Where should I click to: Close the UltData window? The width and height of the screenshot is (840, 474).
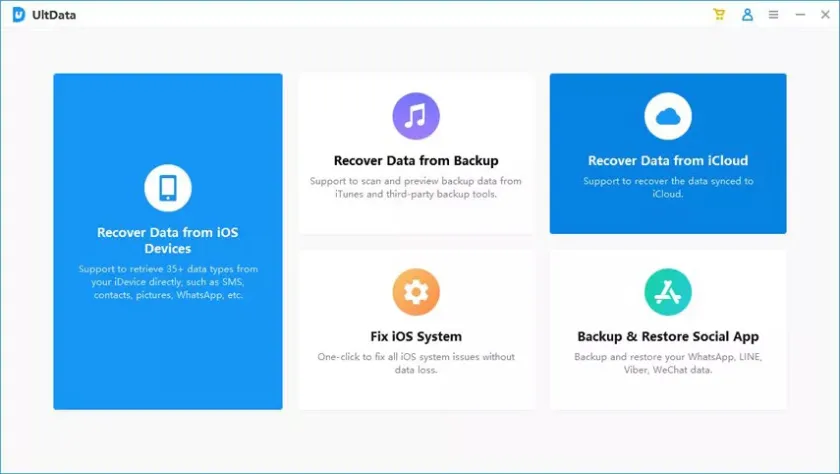pyautogui.click(x=825, y=15)
